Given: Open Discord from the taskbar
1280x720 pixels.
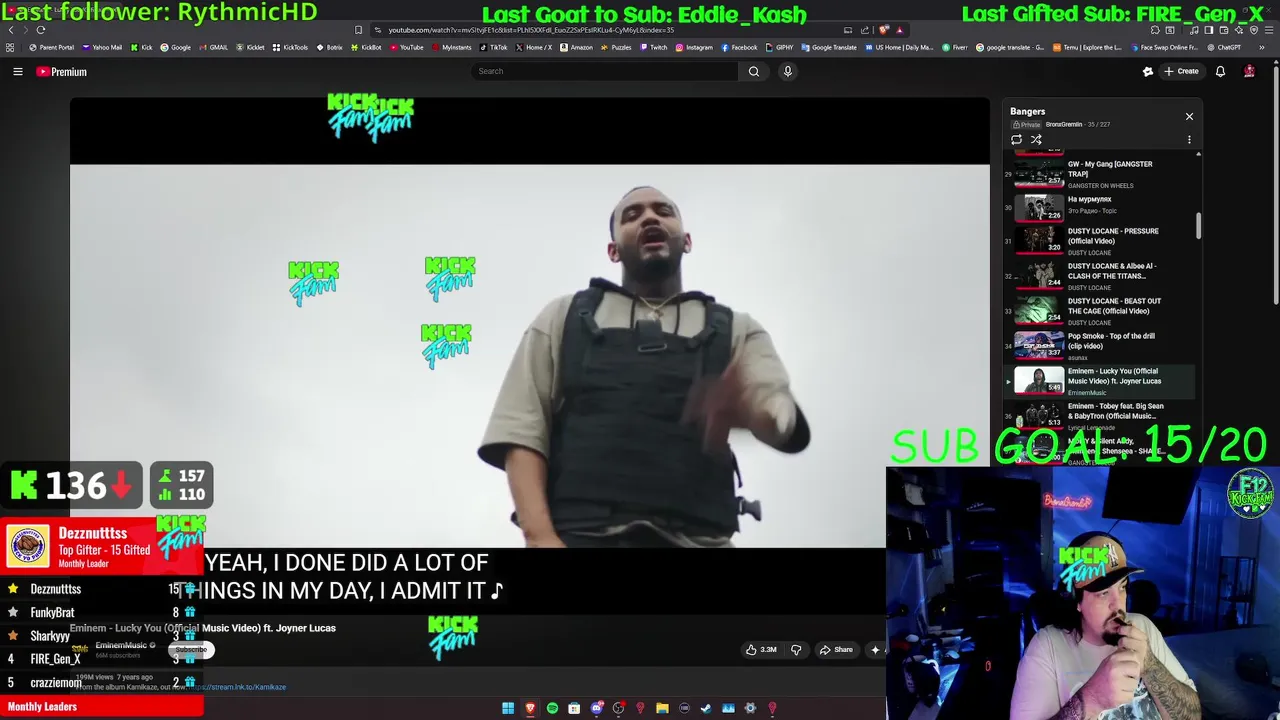Looking at the screenshot, I should 596,708.
